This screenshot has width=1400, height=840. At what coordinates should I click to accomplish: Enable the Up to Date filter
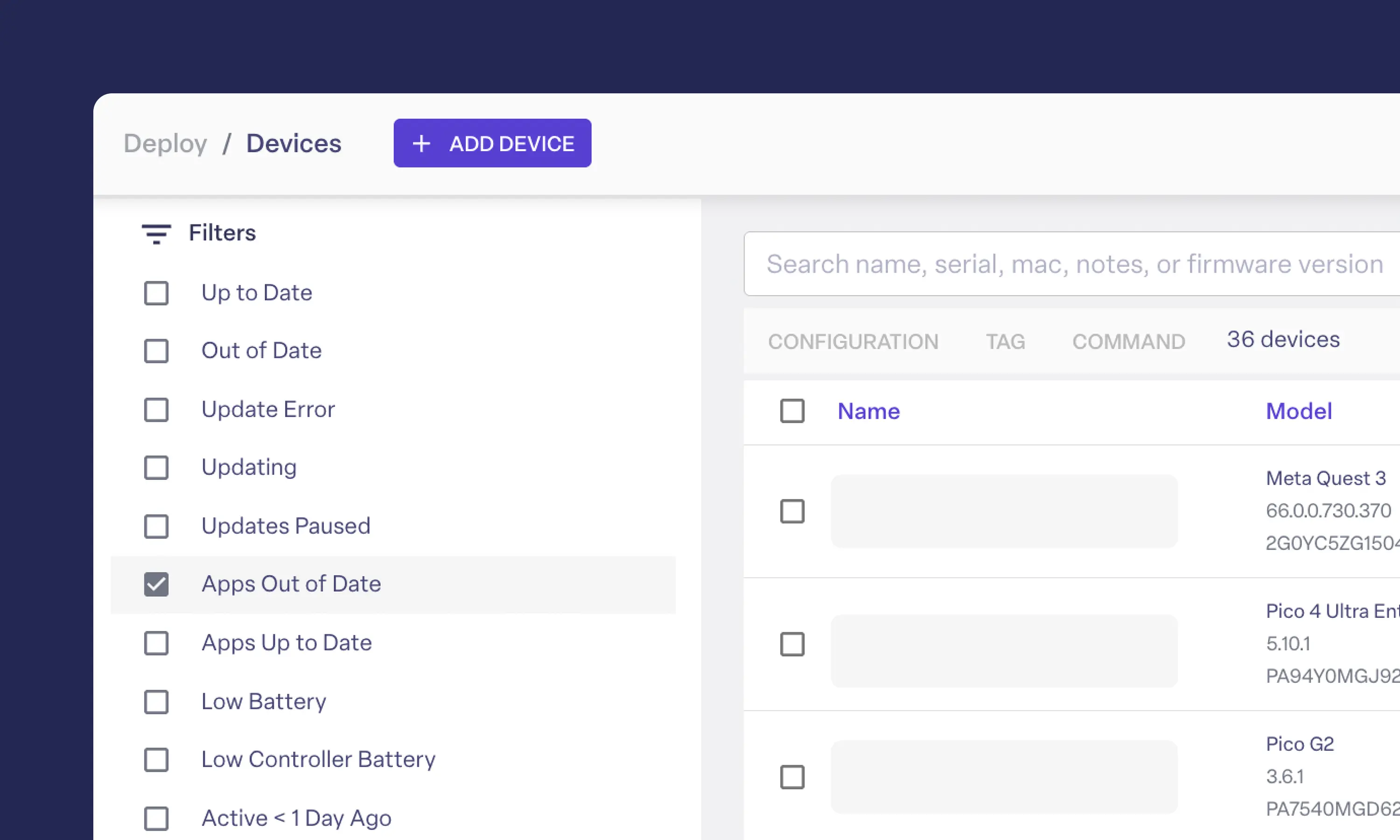[x=156, y=293]
